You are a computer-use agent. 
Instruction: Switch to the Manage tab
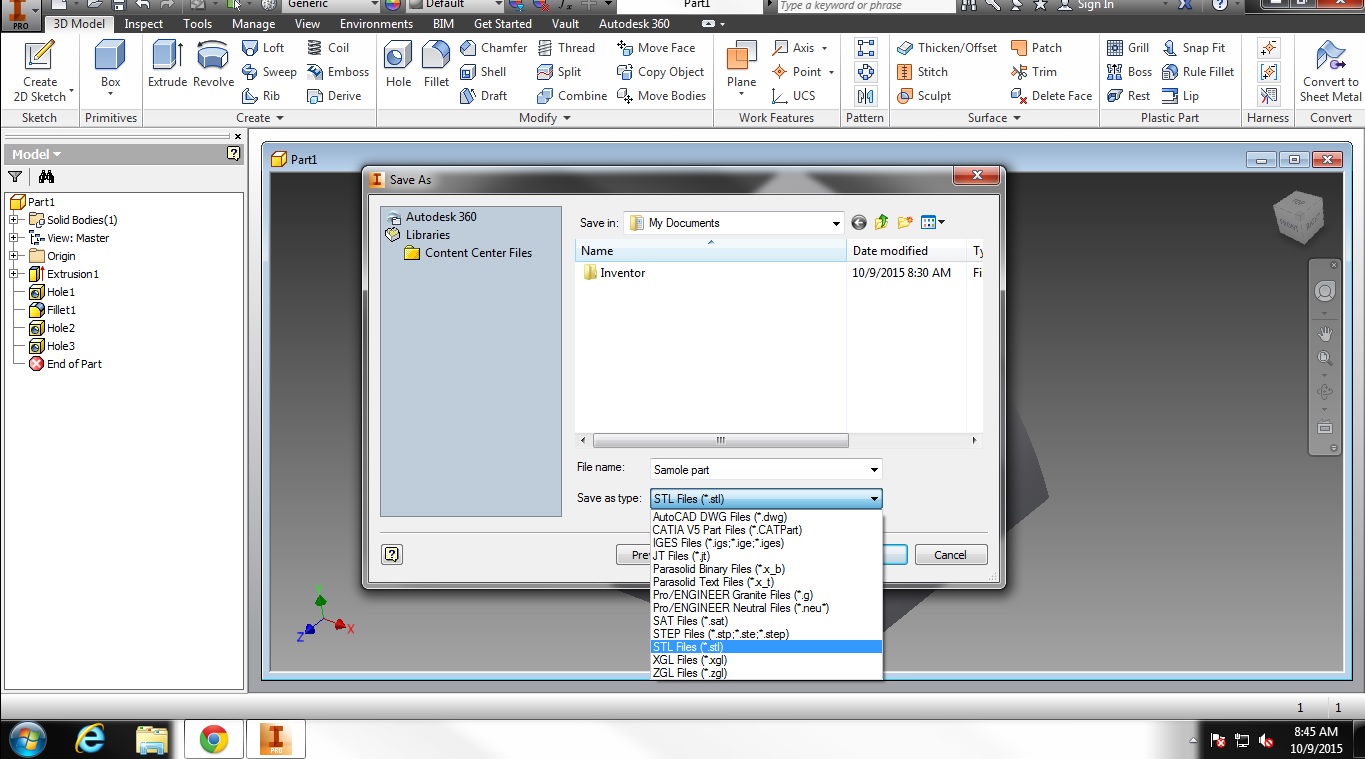253,24
